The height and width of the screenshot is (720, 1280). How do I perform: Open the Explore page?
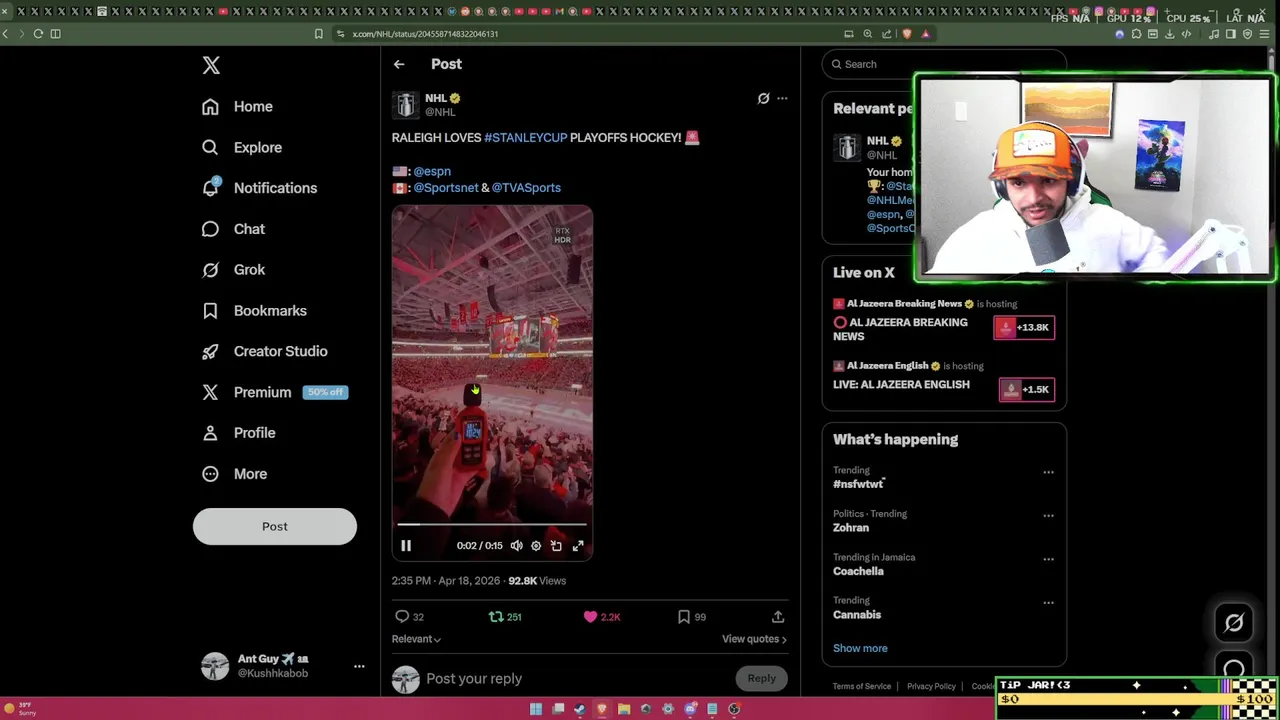pos(242,147)
